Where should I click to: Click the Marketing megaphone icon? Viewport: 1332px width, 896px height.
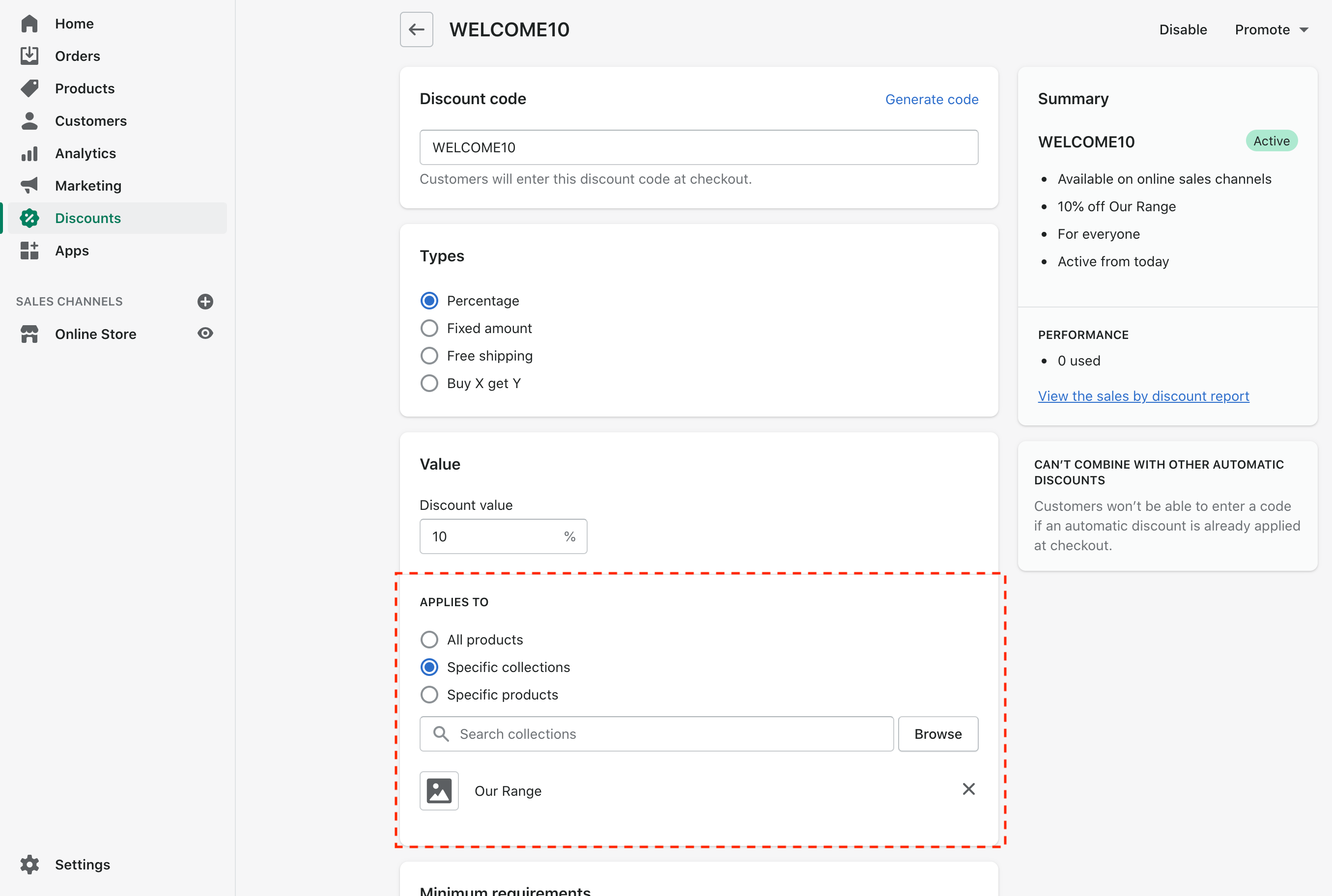click(29, 185)
